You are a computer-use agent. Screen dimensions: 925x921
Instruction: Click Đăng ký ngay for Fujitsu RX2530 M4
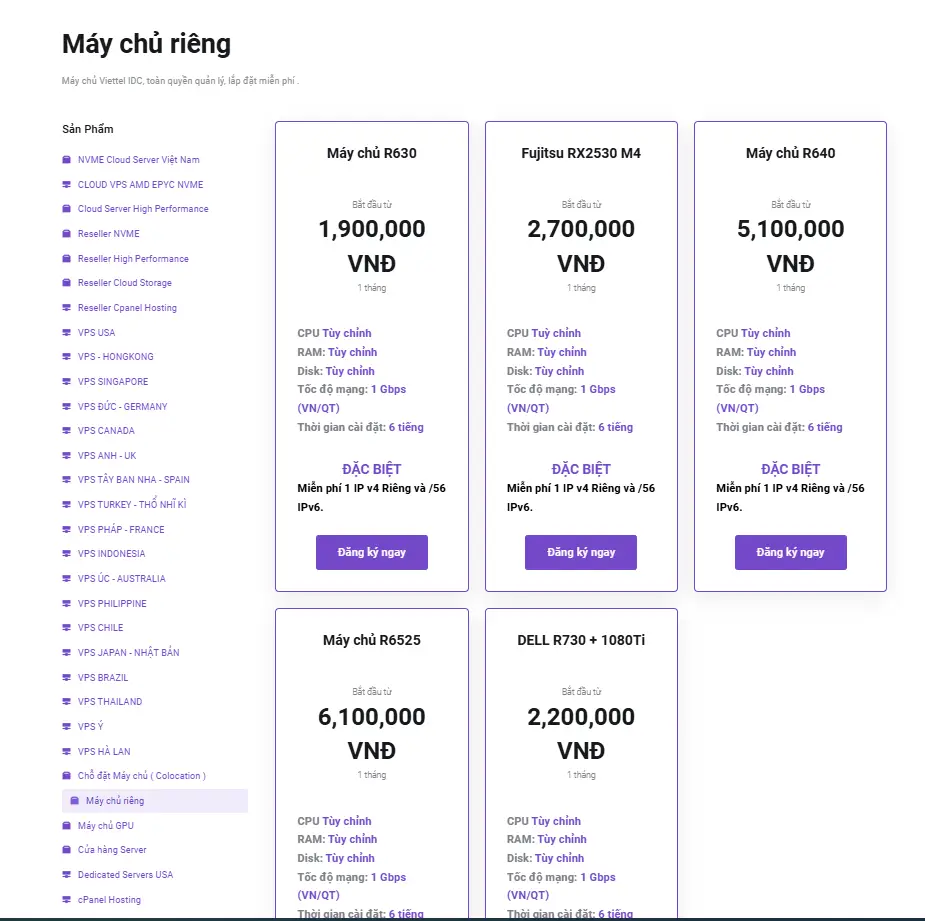pos(581,552)
